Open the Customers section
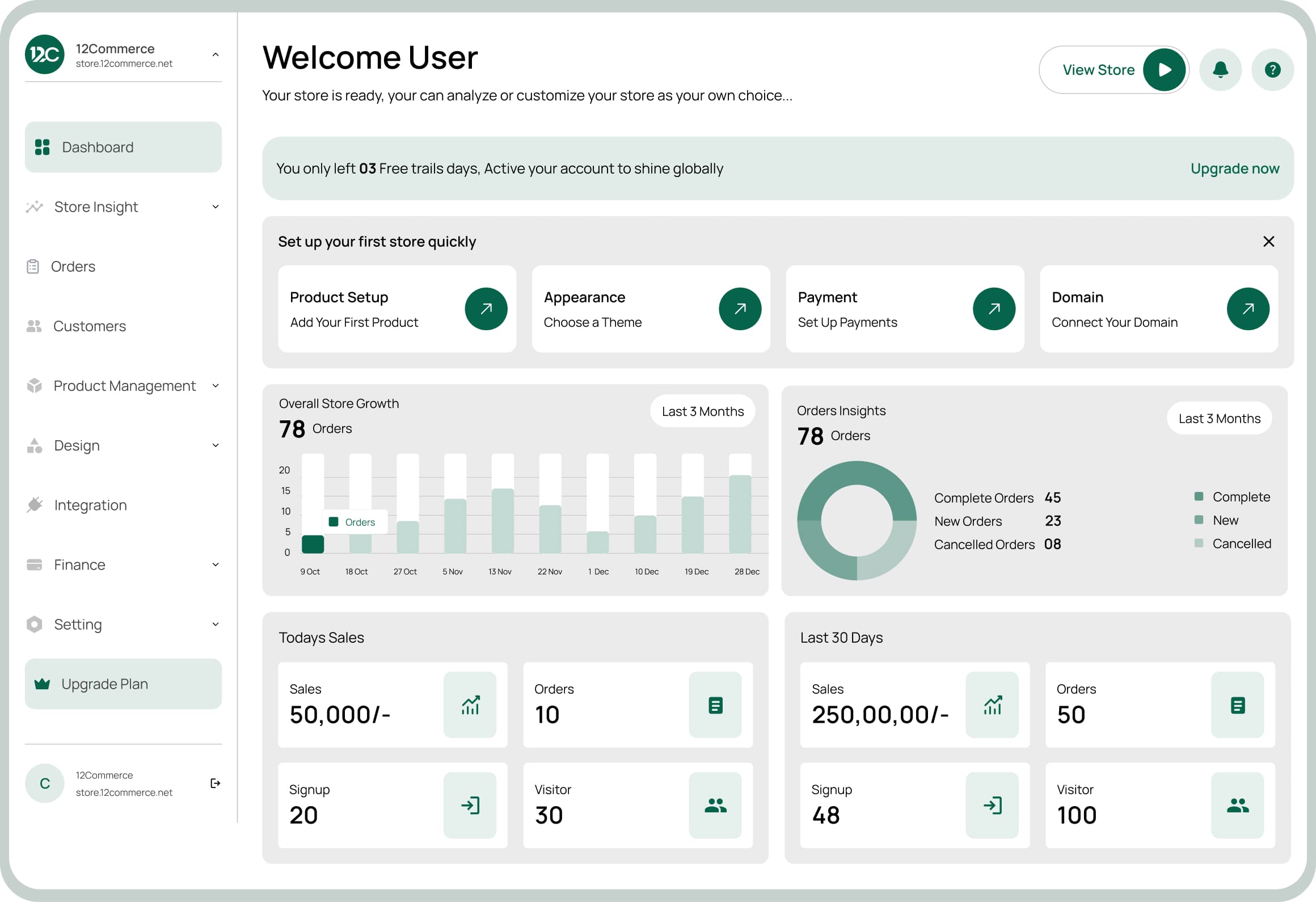1316x902 pixels. (x=90, y=326)
